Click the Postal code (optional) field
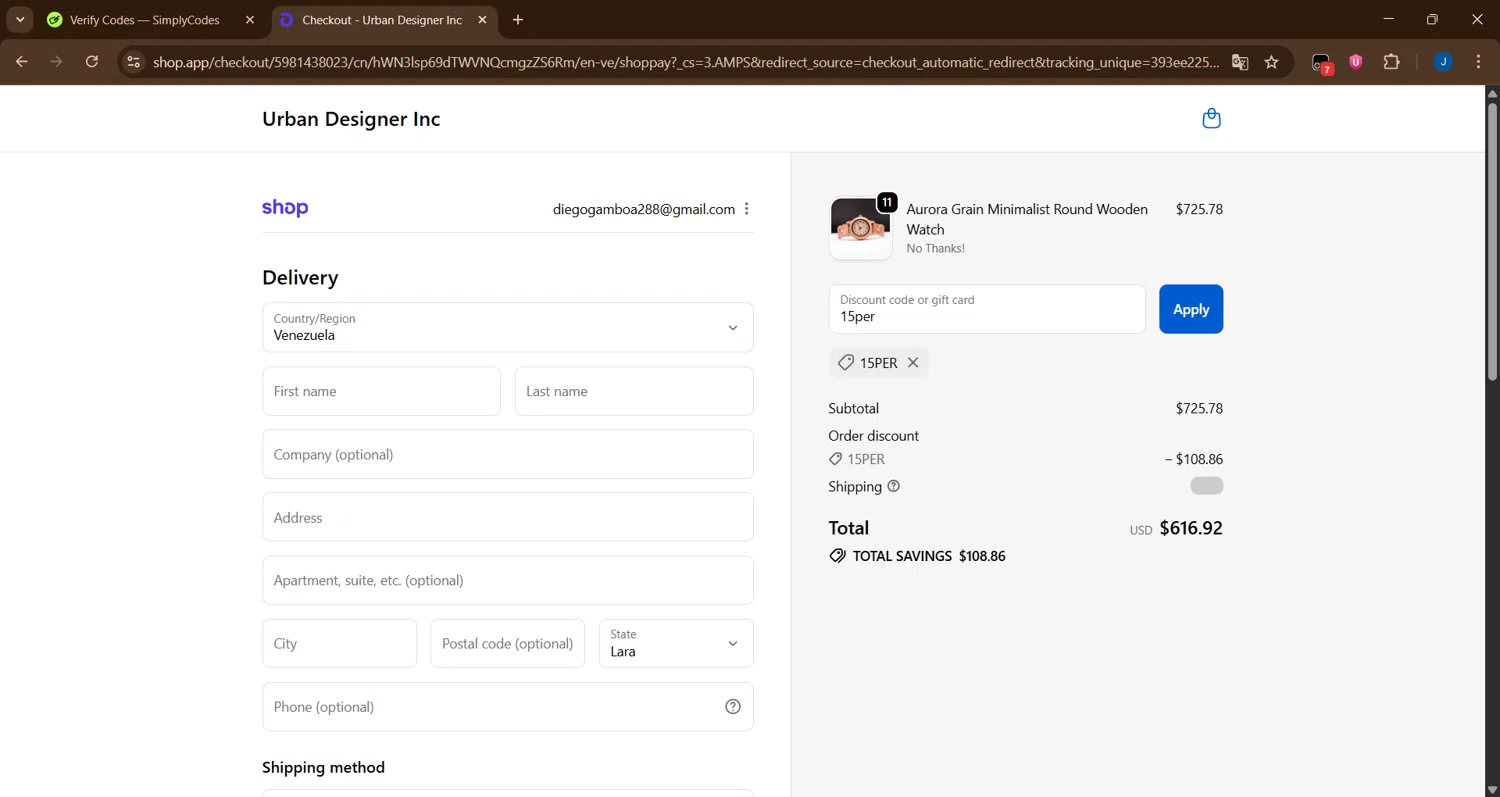This screenshot has height=797, width=1500. click(507, 643)
